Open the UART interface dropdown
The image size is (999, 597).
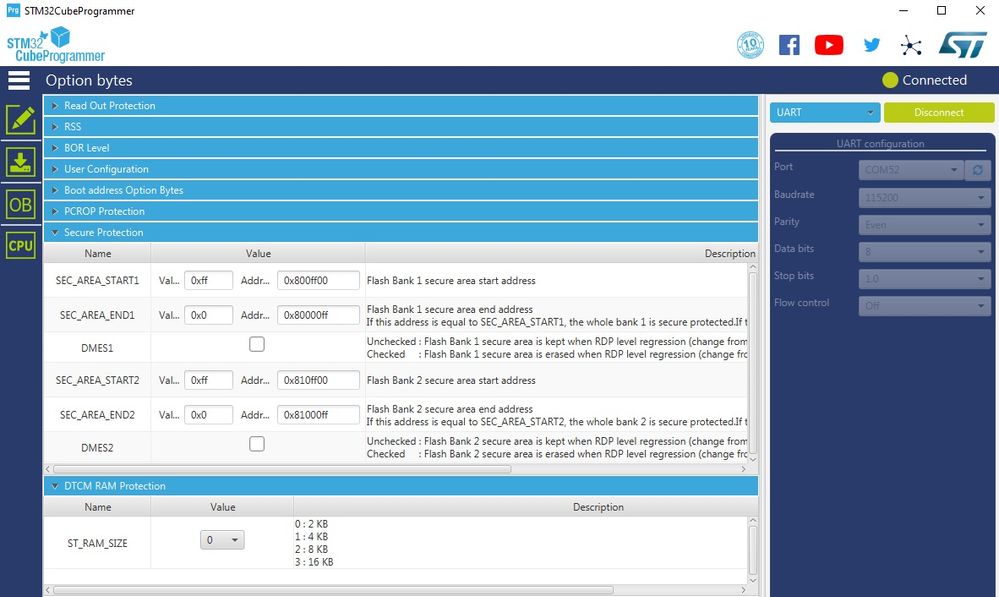click(824, 112)
